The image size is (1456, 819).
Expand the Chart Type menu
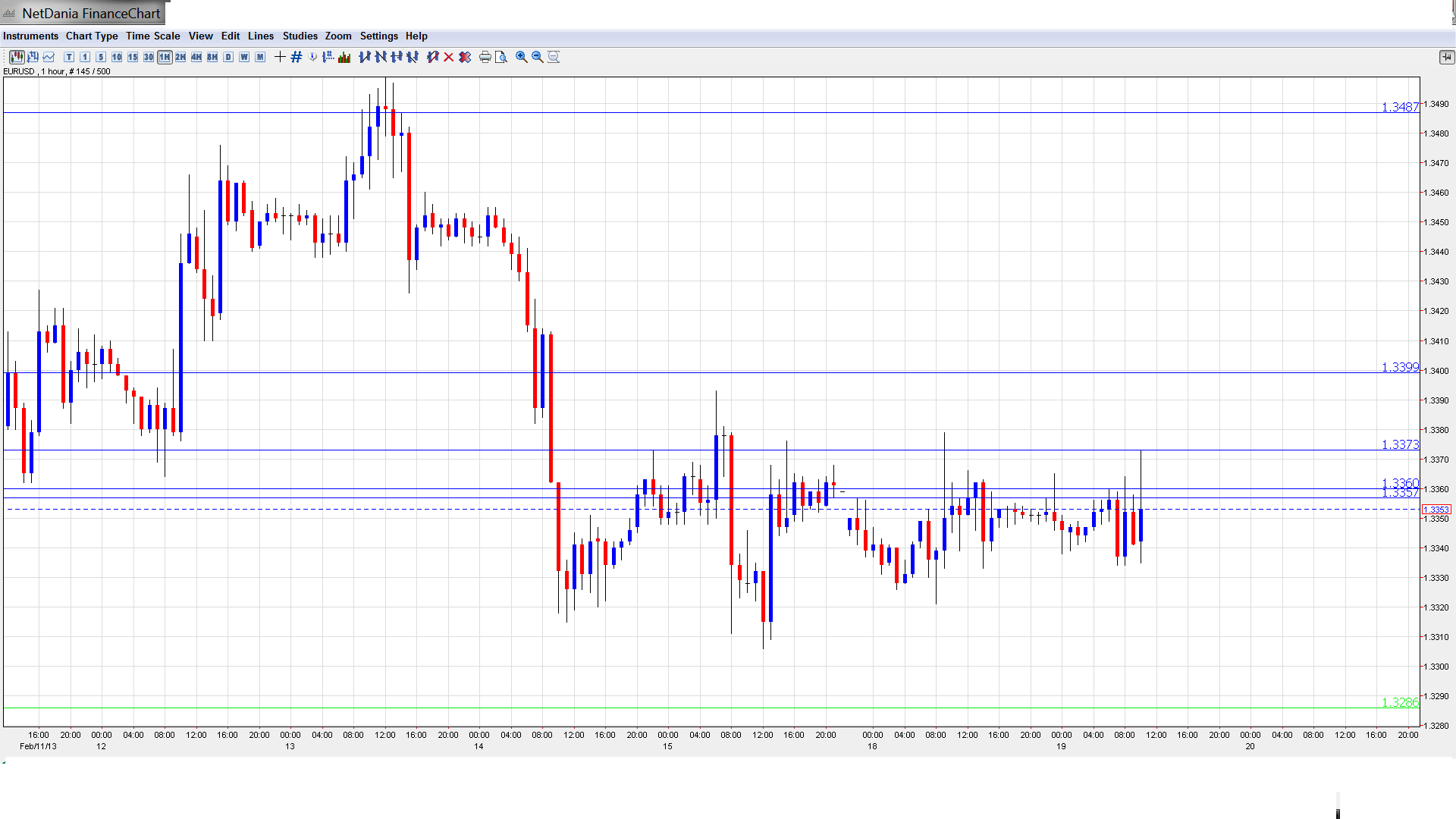tap(92, 36)
